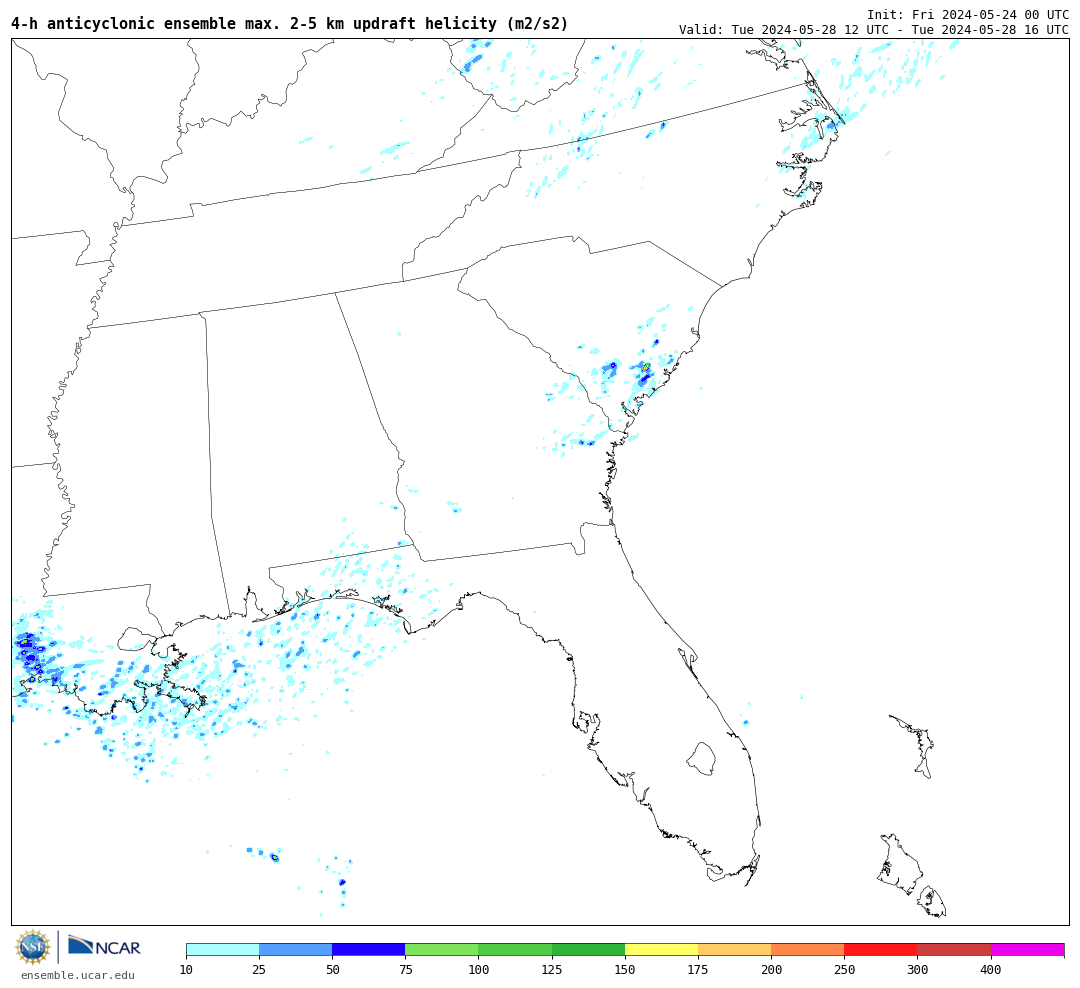The height and width of the screenshot is (988, 1080).
Task: Click the colorbar label 125
Action: (552, 969)
